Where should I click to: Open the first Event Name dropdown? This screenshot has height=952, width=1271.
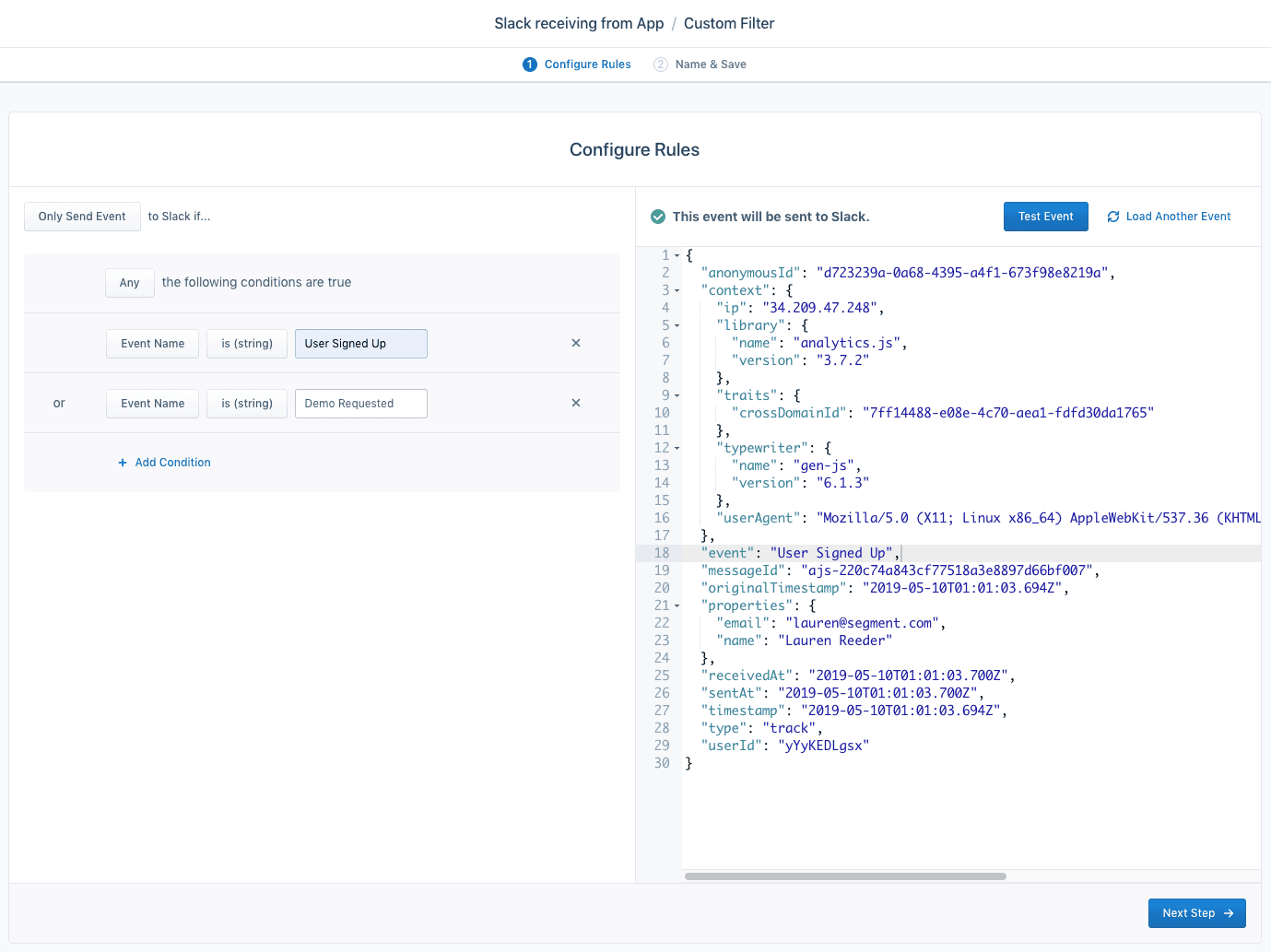tap(152, 343)
